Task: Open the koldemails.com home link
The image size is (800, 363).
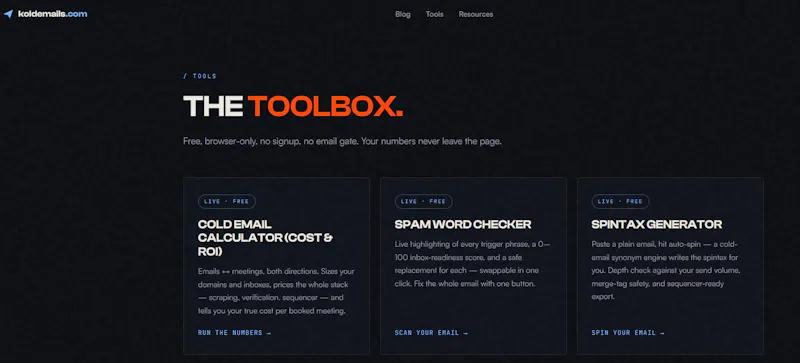Action: point(53,14)
